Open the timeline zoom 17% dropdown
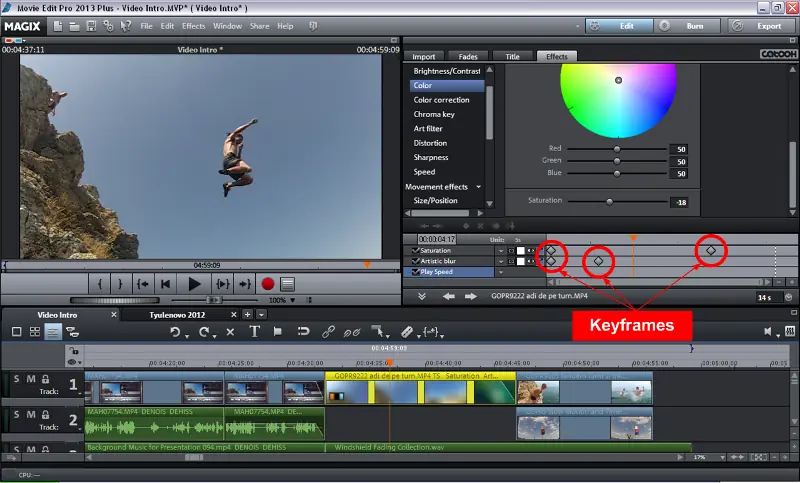The height and width of the screenshot is (483, 800). coord(722,457)
